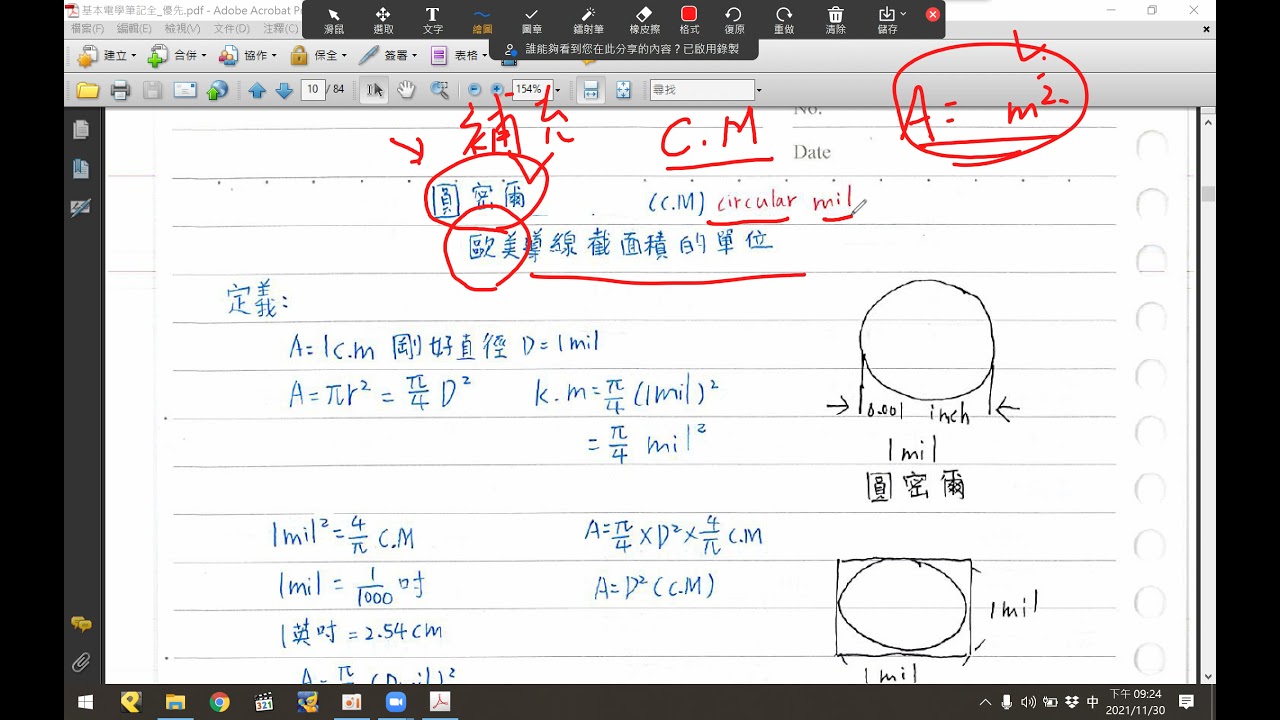Pick the 繪圖 draw tool

point(482,20)
